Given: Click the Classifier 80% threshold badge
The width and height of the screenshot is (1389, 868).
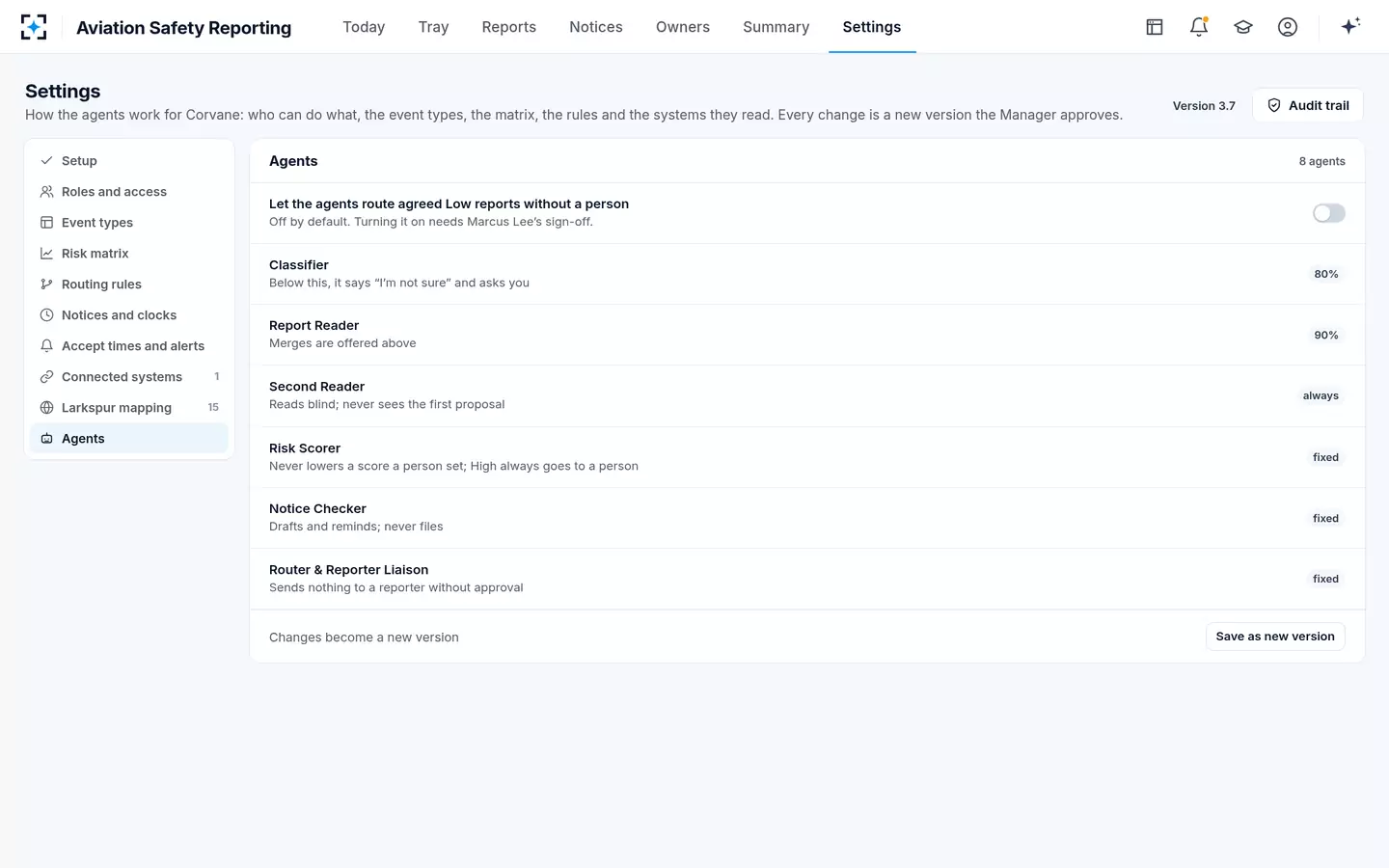Looking at the screenshot, I should tap(1326, 274).
